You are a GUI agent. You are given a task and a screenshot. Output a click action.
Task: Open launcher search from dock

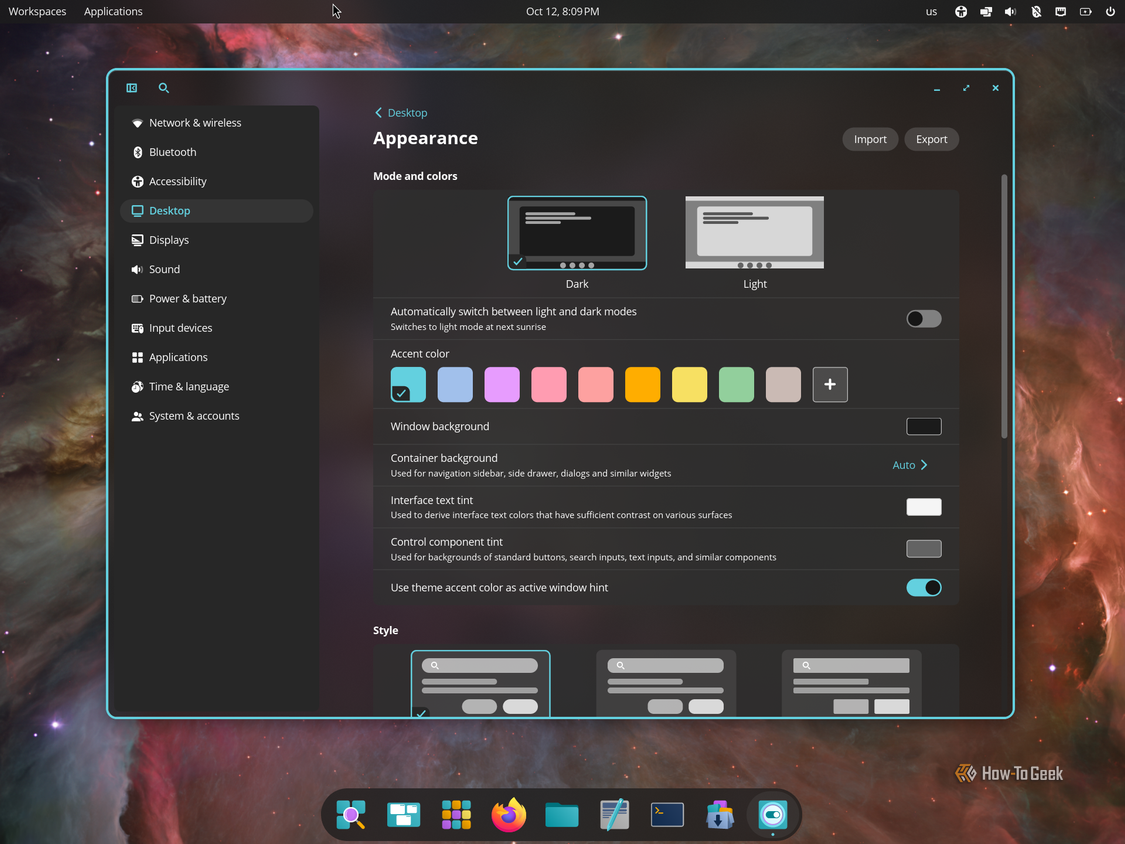click(351, 815)
